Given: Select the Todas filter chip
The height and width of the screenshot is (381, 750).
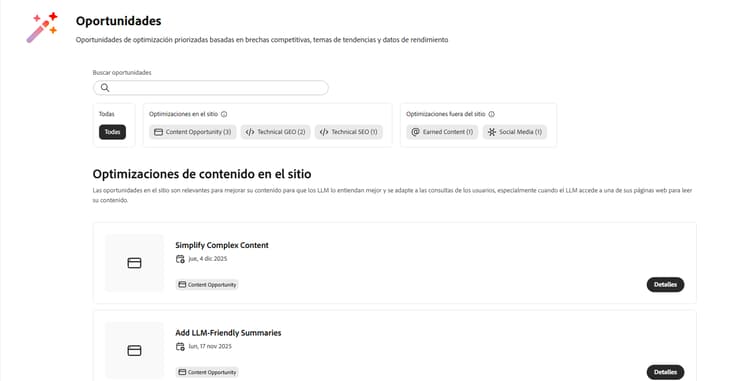Looking at the screenshot, I should (x=112, y=132).
